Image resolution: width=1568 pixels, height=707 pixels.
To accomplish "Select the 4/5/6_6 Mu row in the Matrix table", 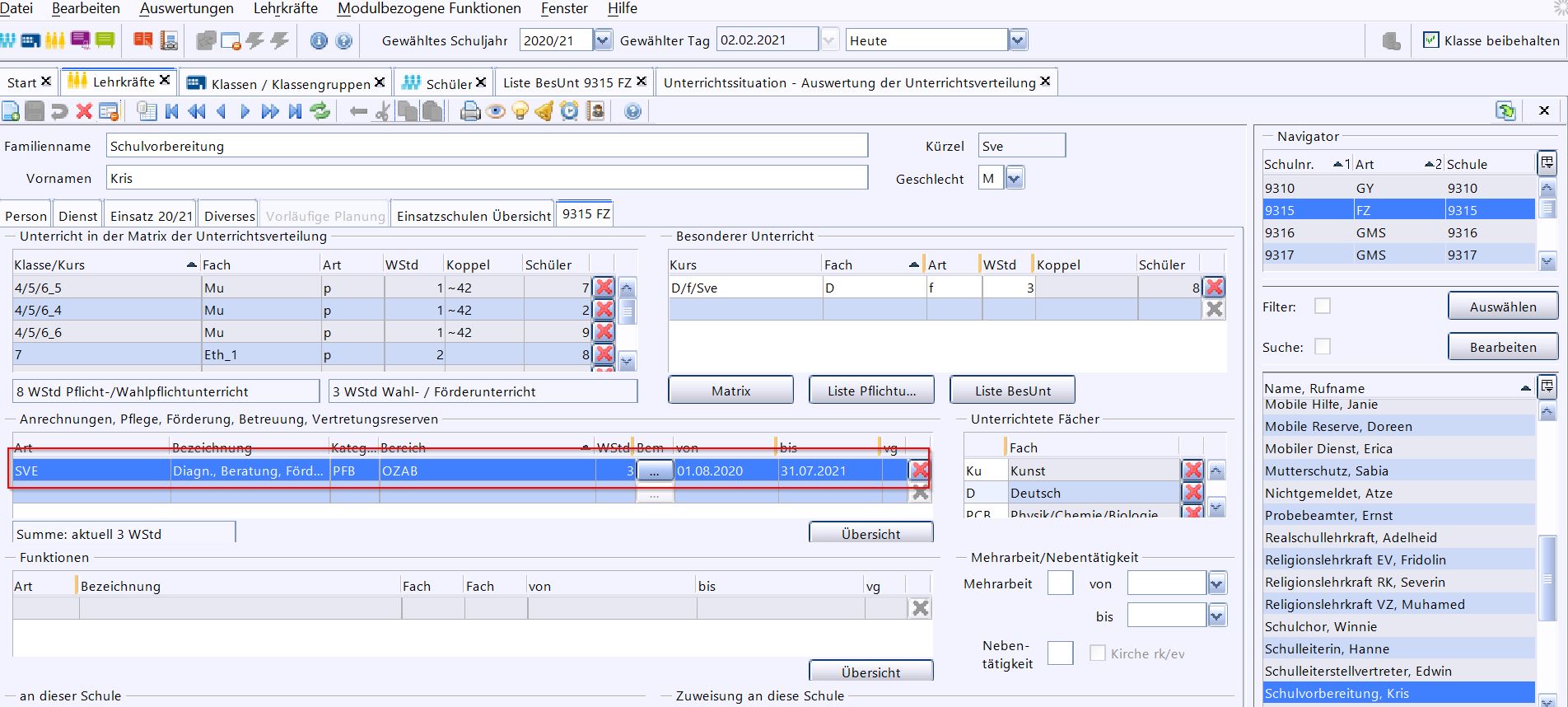I will pyautogui.click(x=301, y=332).
